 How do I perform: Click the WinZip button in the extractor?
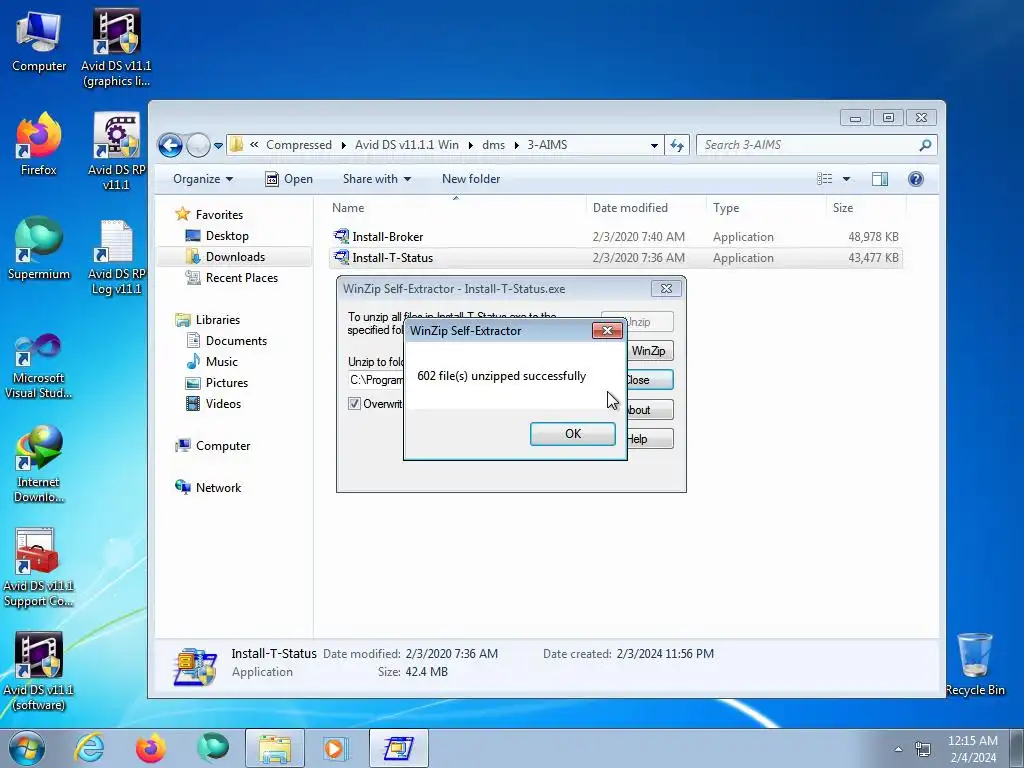[x=649, y=351]
